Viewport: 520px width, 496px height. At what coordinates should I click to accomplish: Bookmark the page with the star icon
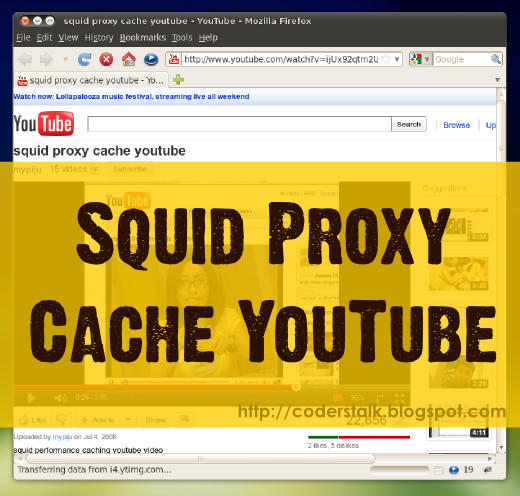385,59
